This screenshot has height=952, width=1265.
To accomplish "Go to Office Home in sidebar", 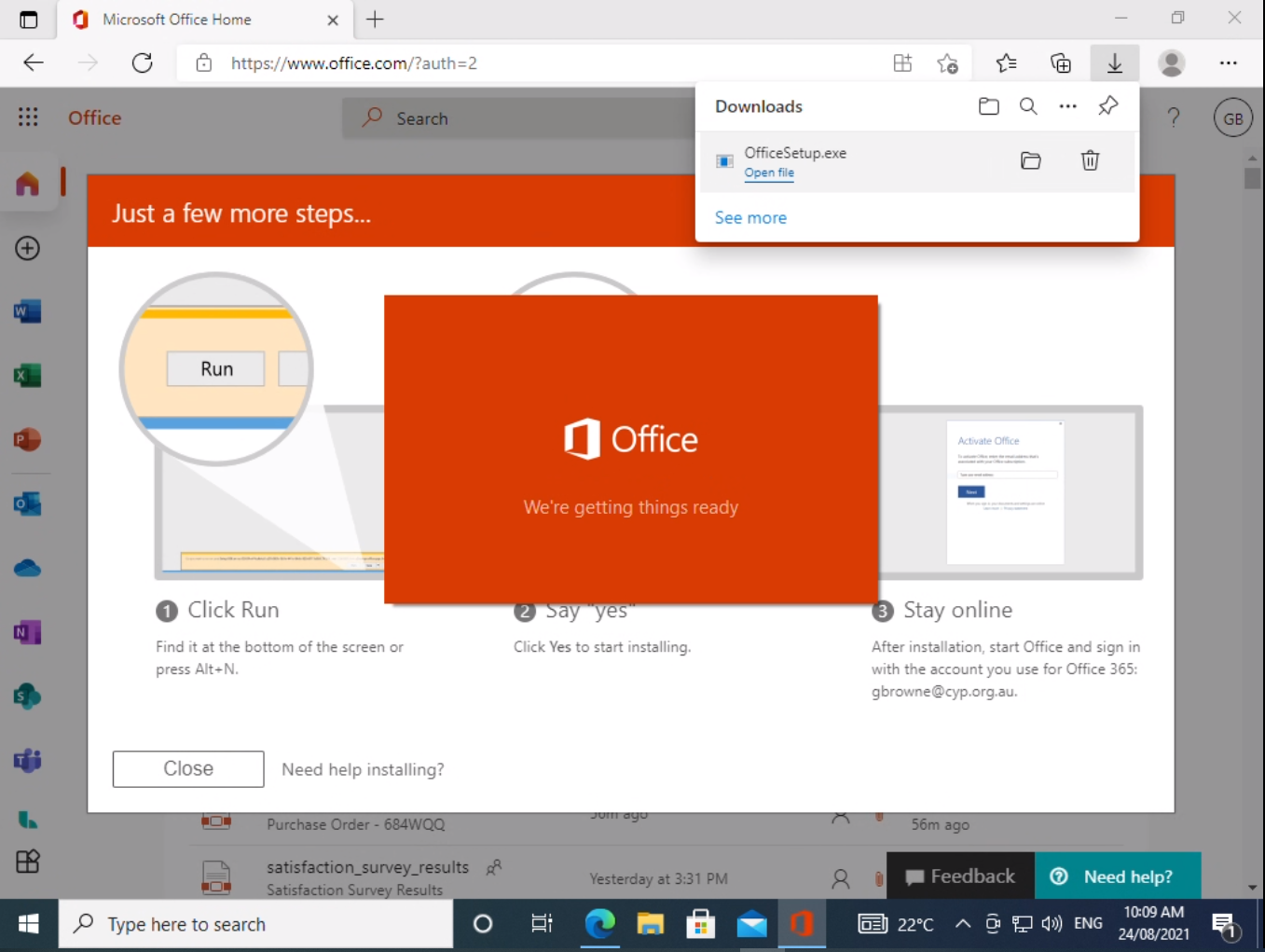I will (x=28, y=184).
